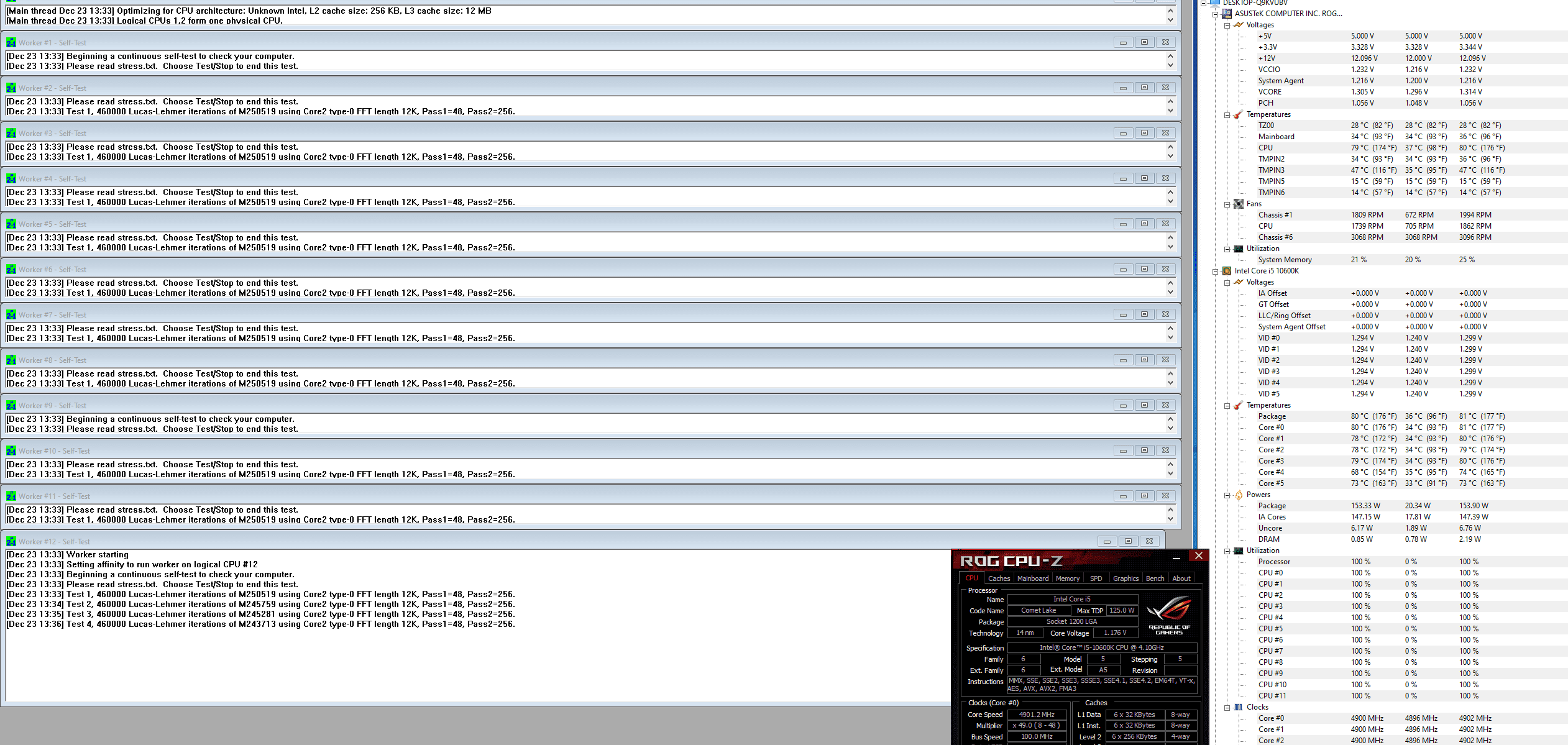1568x745 pixels.
Task: Click the Voltages icon under Intel Core i5
Action: click(1239, 282)
